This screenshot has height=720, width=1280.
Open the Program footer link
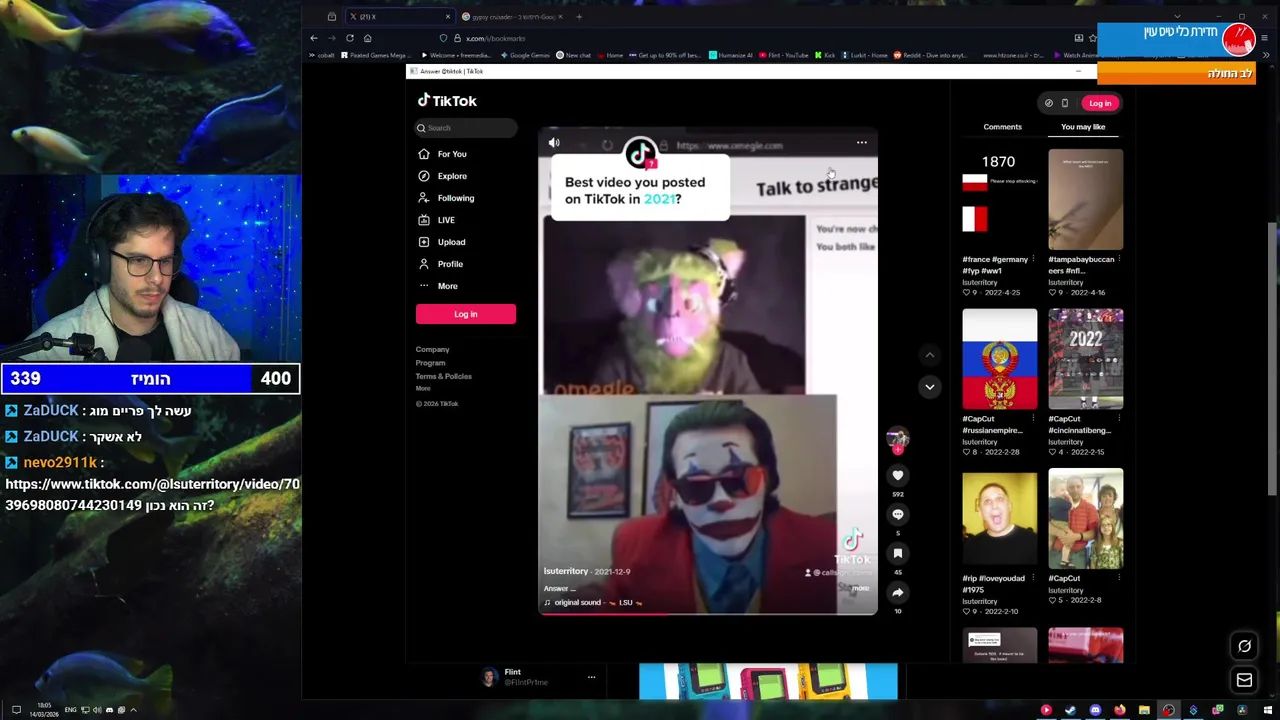(430, 363)
